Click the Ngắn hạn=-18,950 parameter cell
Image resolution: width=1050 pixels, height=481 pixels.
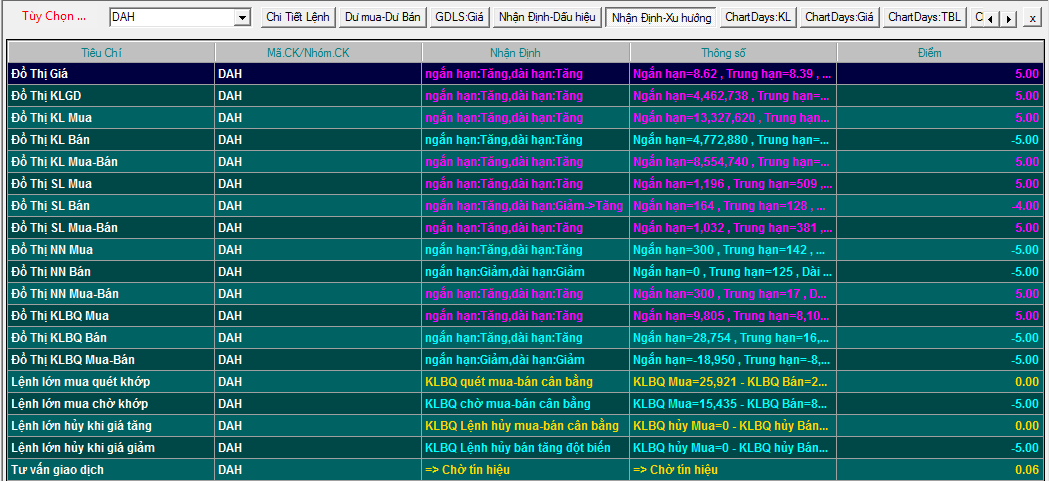click(x=733, y=360)
